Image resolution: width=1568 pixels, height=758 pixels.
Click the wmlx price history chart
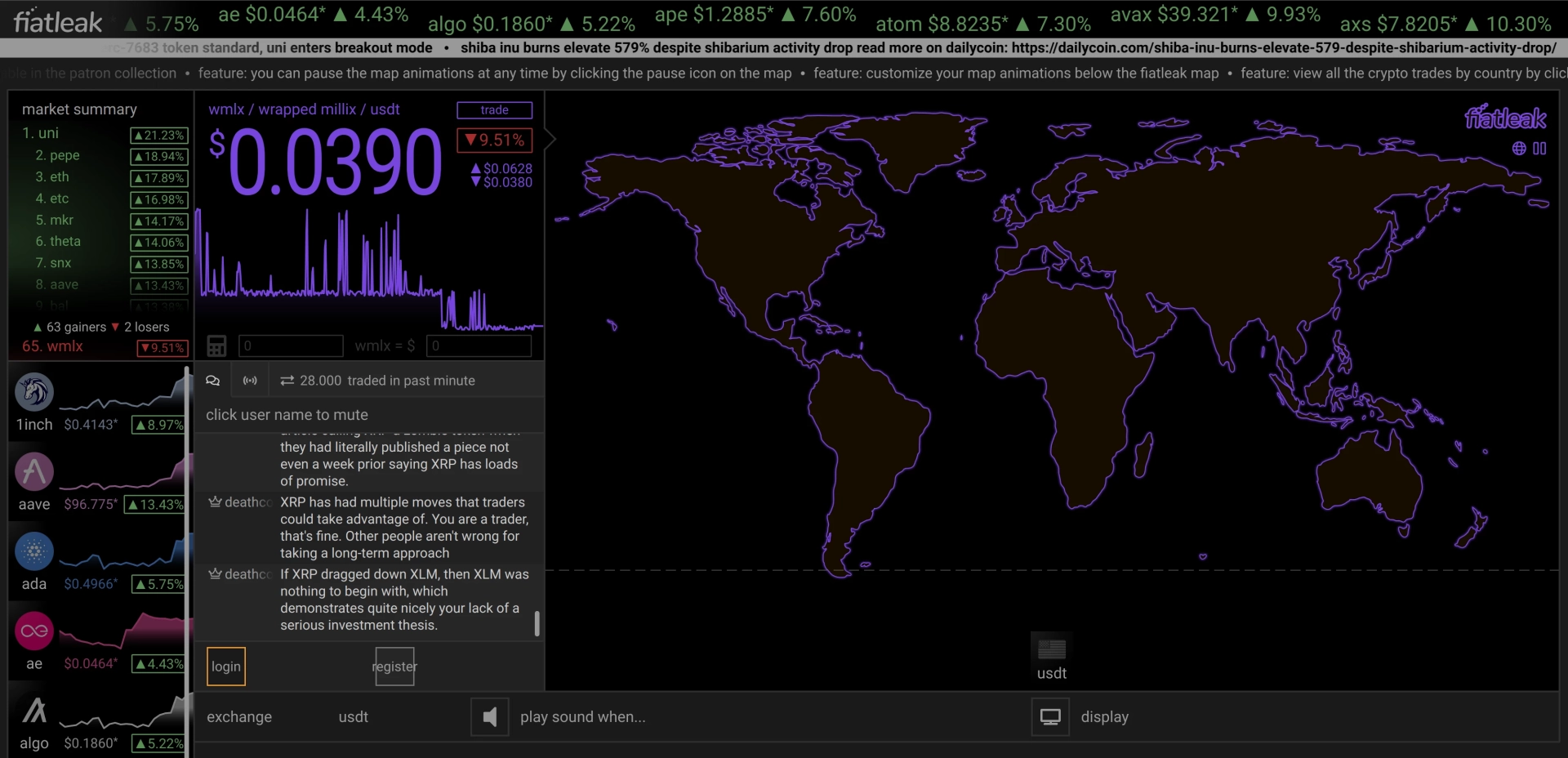pos(369,269)
